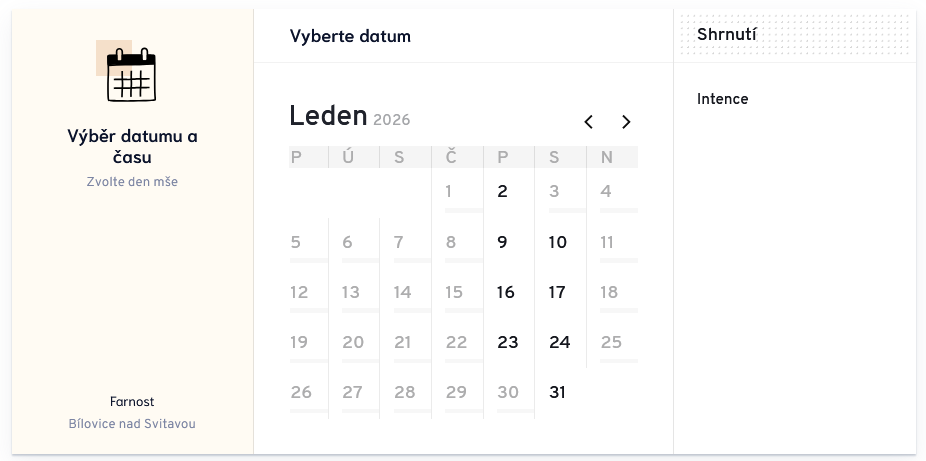Click the Leden month heading
Screen dimensions: 926x461
coord(328,116)
